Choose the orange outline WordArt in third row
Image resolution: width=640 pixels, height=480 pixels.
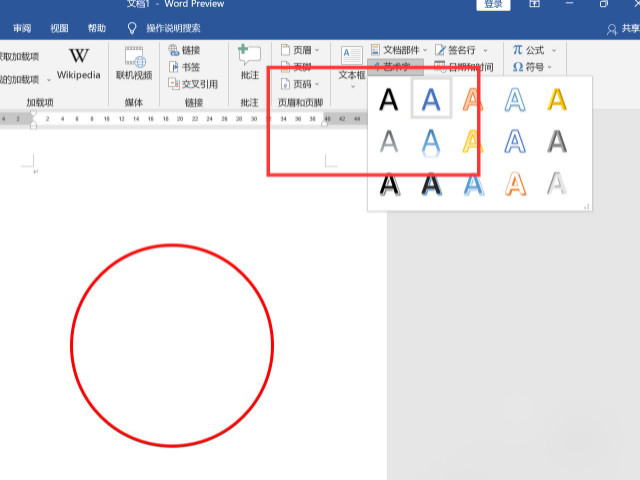(x=515, y=184)
